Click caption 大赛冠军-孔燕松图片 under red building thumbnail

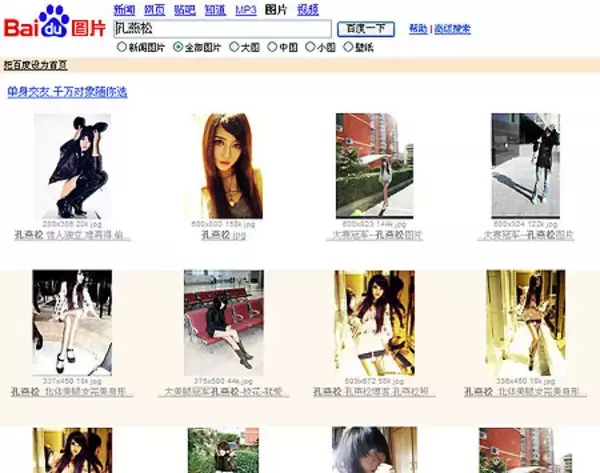(x=377, y=235)
